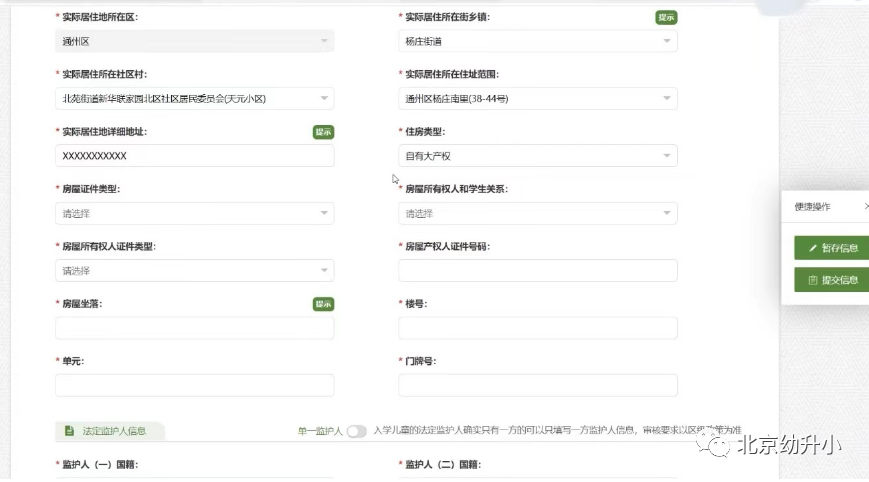Close the 便捷操作 panel
The width and height of the screenshot is (869, 482).
866,206
